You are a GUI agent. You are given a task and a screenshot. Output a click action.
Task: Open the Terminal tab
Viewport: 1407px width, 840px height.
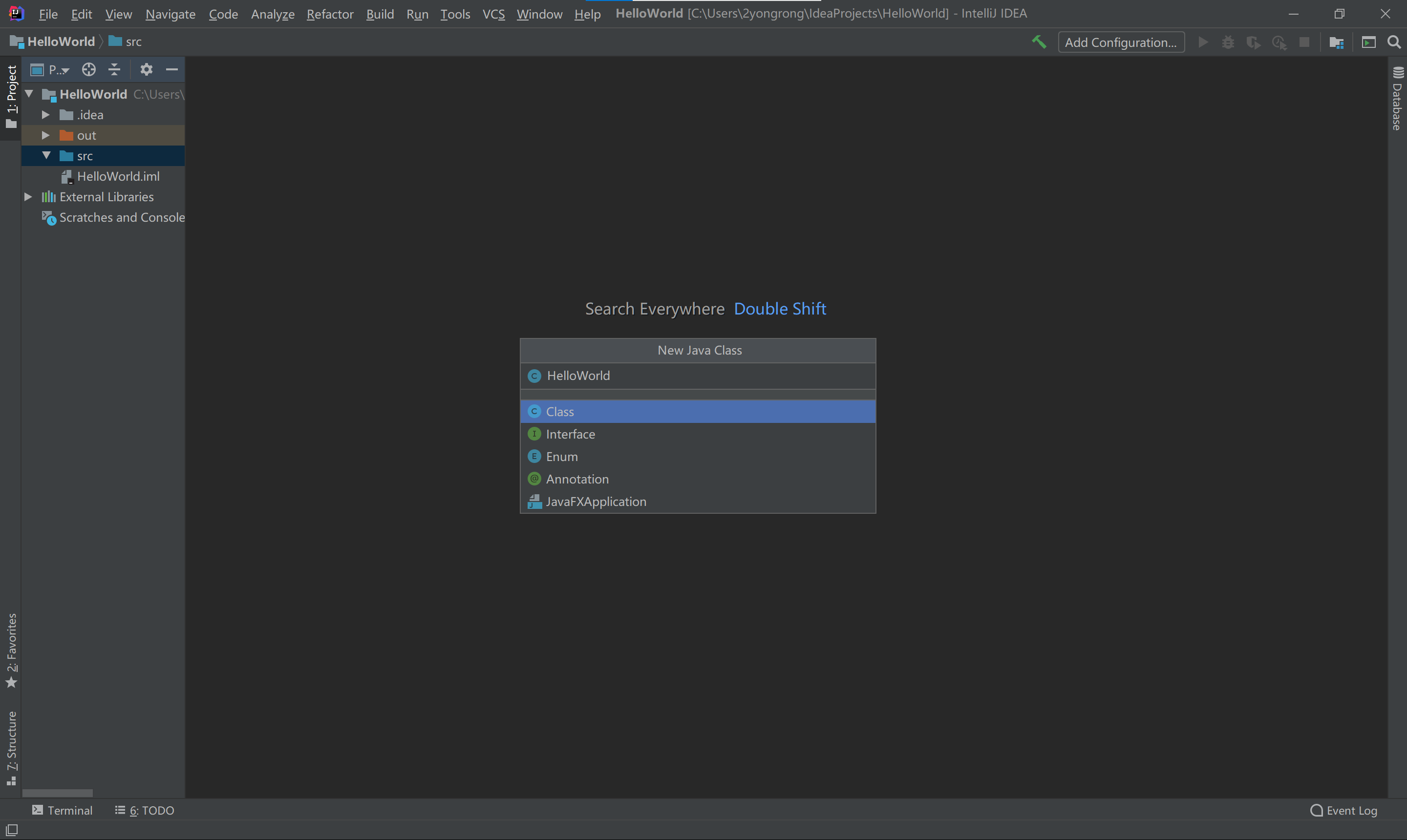(62, 810)
